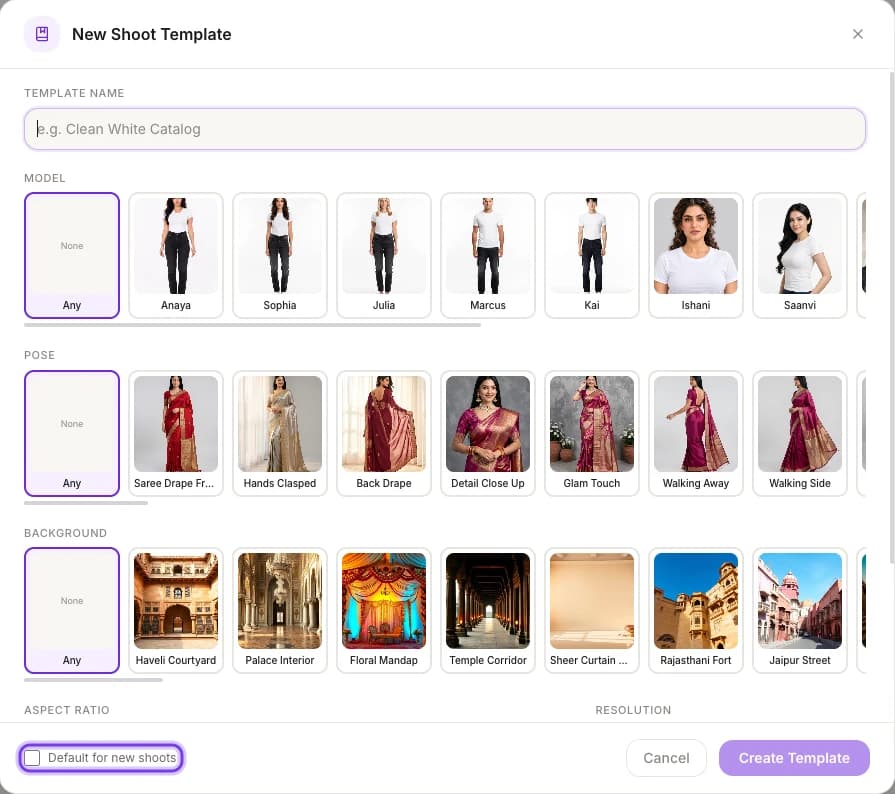
Task: Choose the Saanvi model
Action: point(800,255)
